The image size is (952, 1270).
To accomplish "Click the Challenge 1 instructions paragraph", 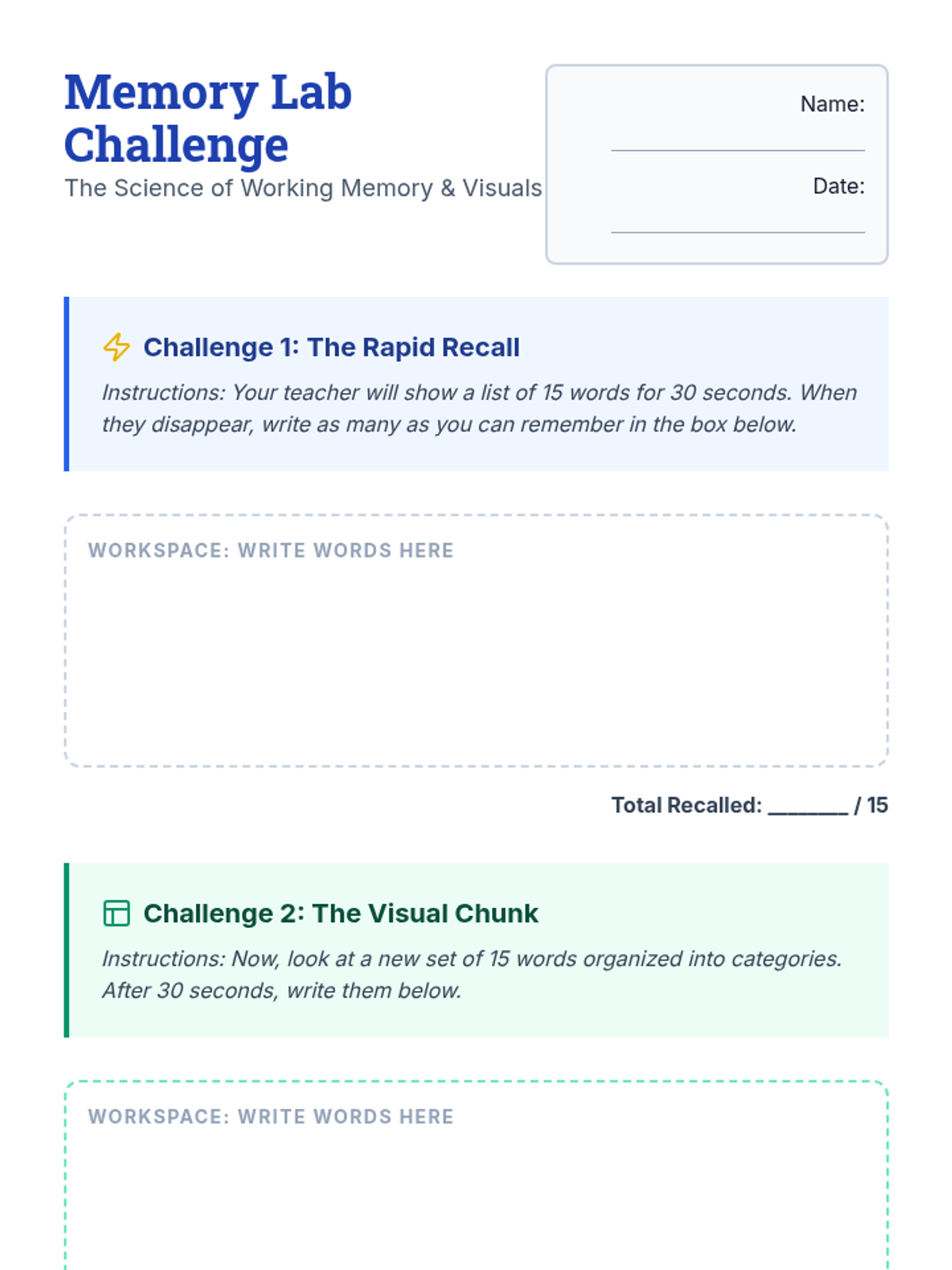I will point(479,408).
